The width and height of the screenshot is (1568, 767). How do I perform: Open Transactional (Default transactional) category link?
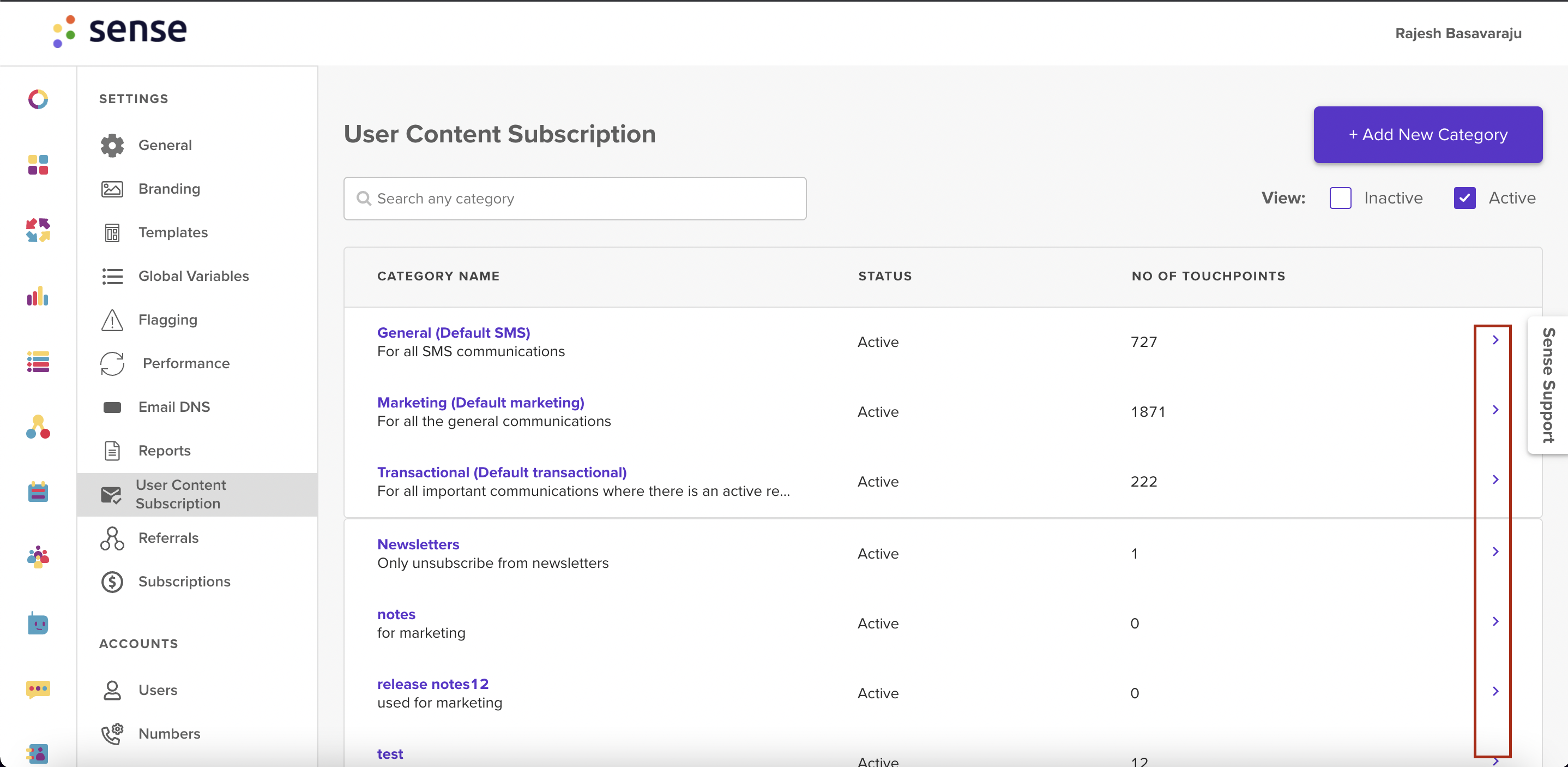[502, 473]
